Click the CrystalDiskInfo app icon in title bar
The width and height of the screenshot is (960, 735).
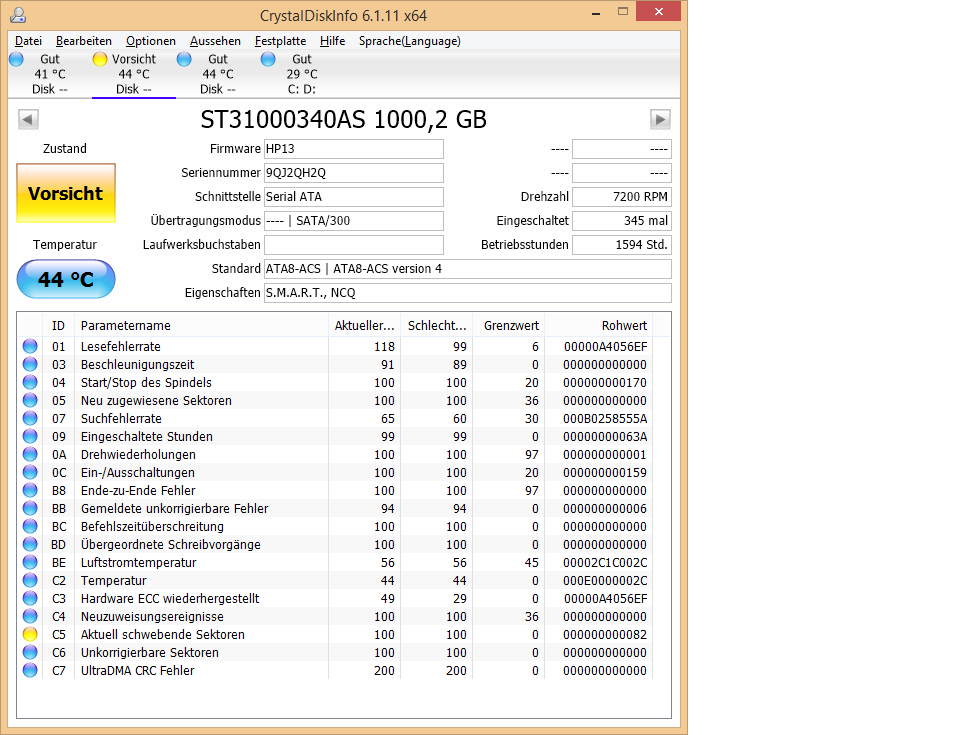19,15
